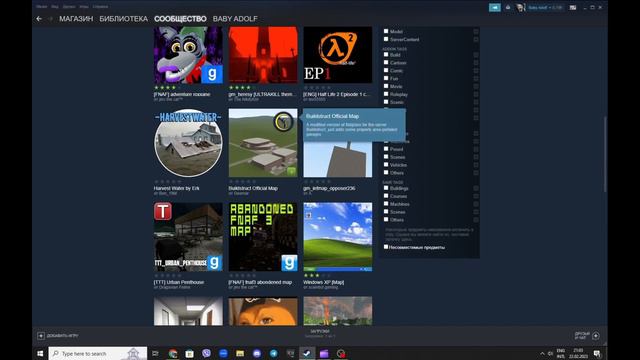Click the exclude box beside Cartoon tag
The width and height of the screenshot is (640, 360).
click(476, 63)
